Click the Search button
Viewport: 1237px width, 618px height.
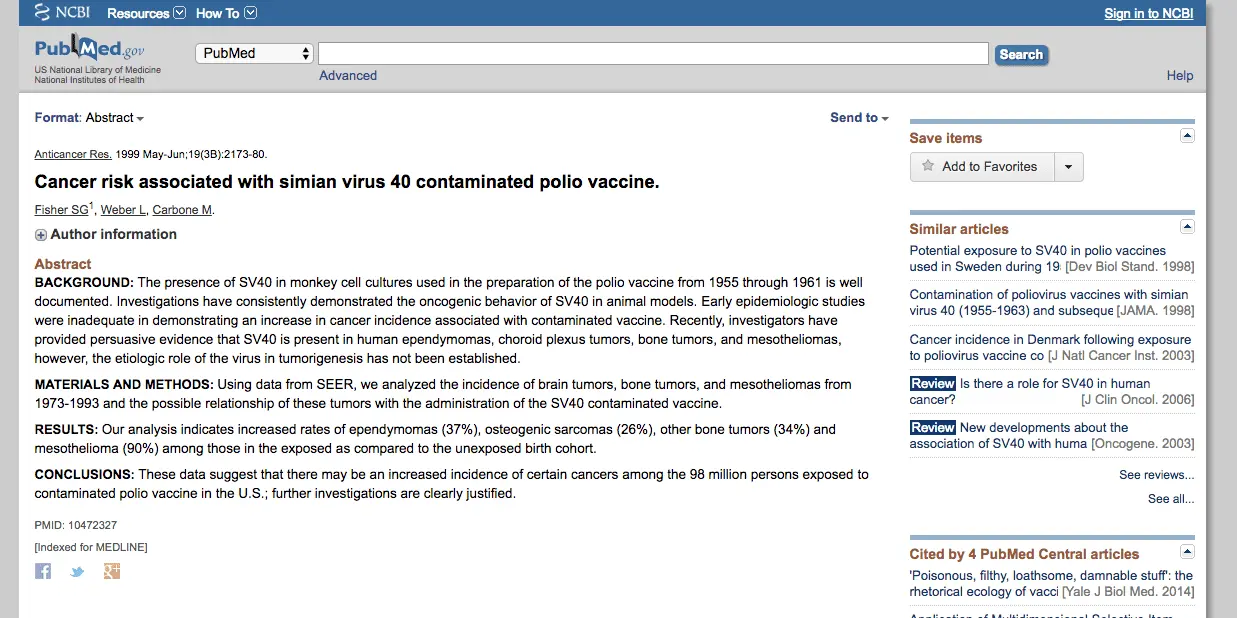(1021, 55)
